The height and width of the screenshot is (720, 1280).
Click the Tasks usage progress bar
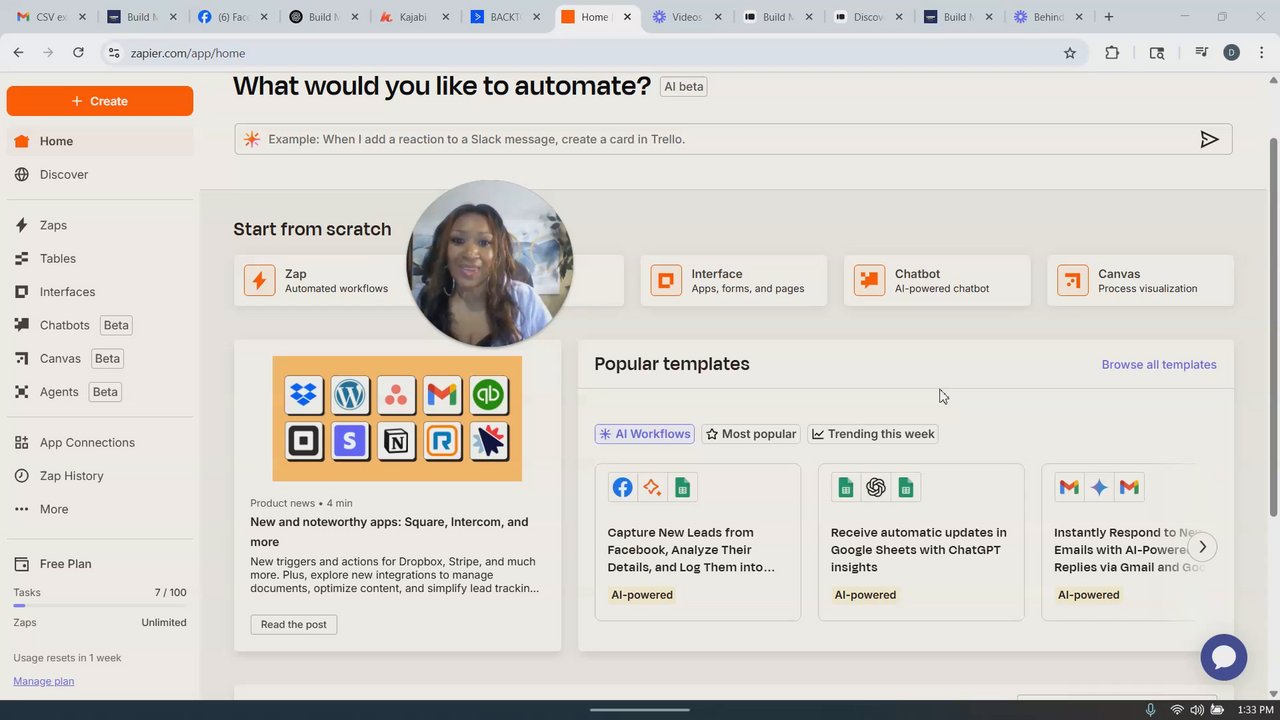[x=100, y=605]
